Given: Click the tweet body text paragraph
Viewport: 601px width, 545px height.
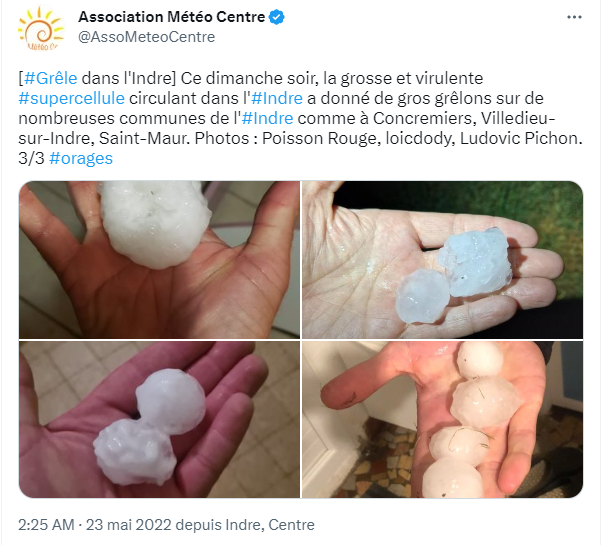Looking at the screenshot, I should tap(300, 118).
